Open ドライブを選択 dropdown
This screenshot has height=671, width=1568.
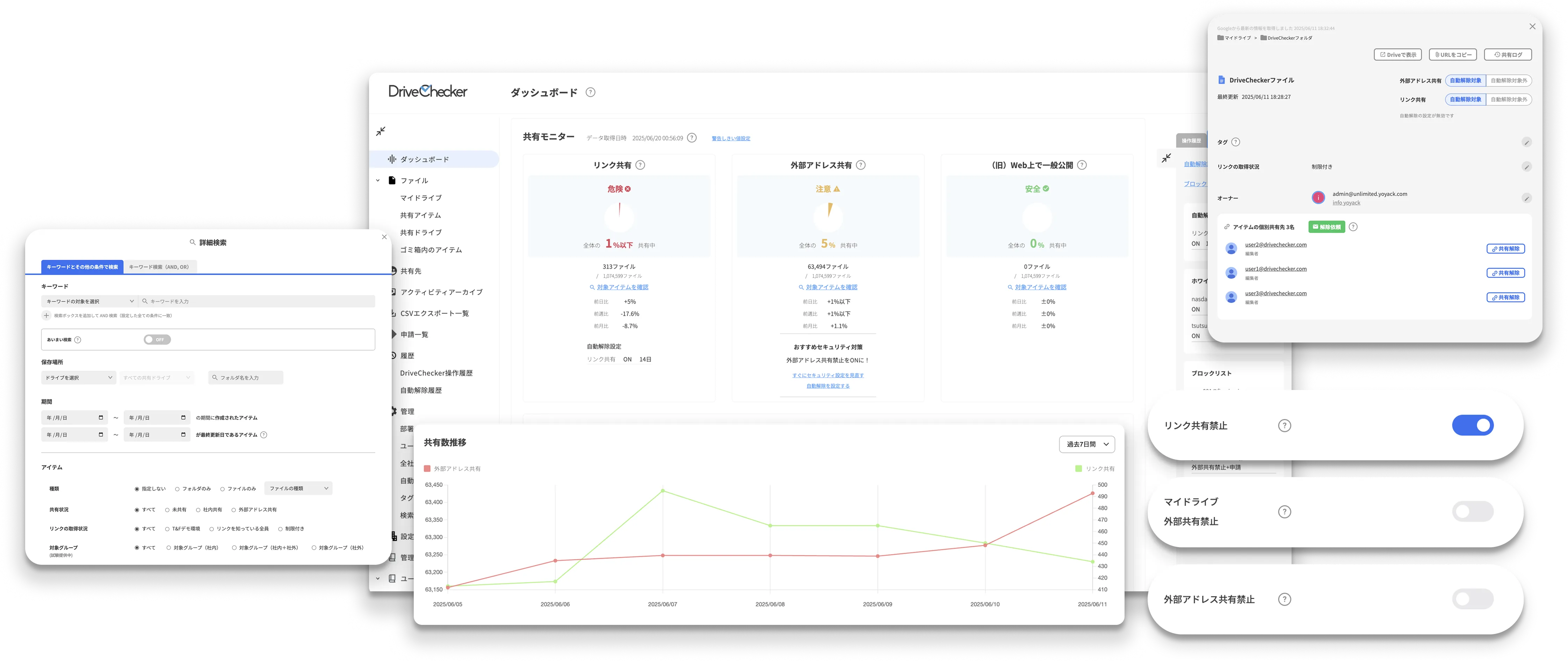pyautogui.click(x=79, y=378)
